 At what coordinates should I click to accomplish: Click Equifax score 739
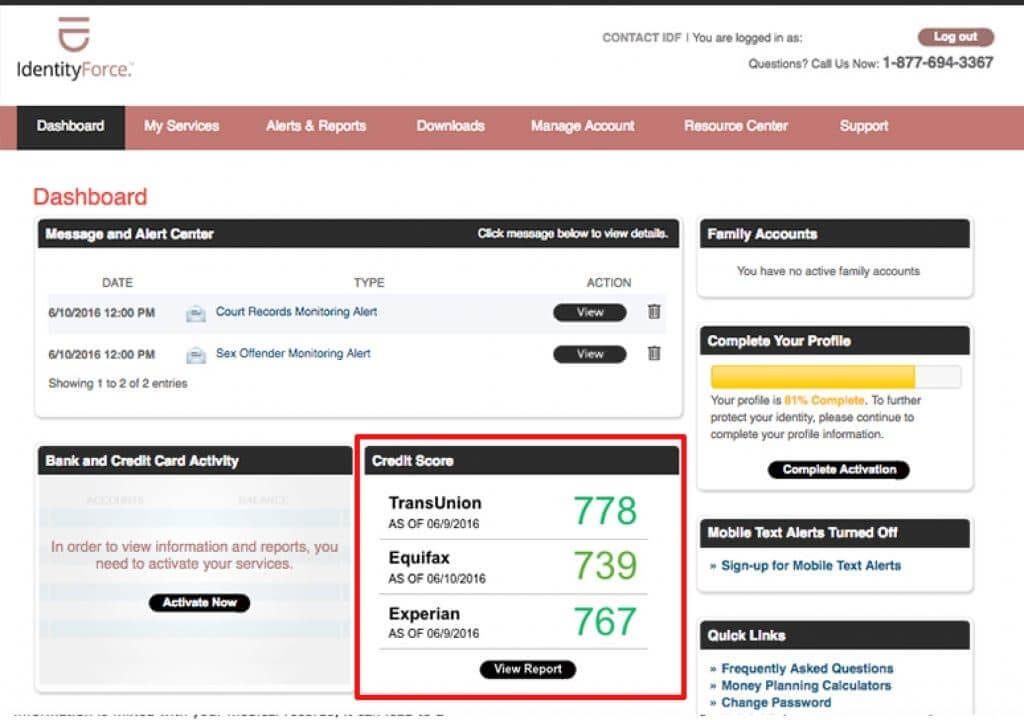pyautogui.click(x=605, y=566)
